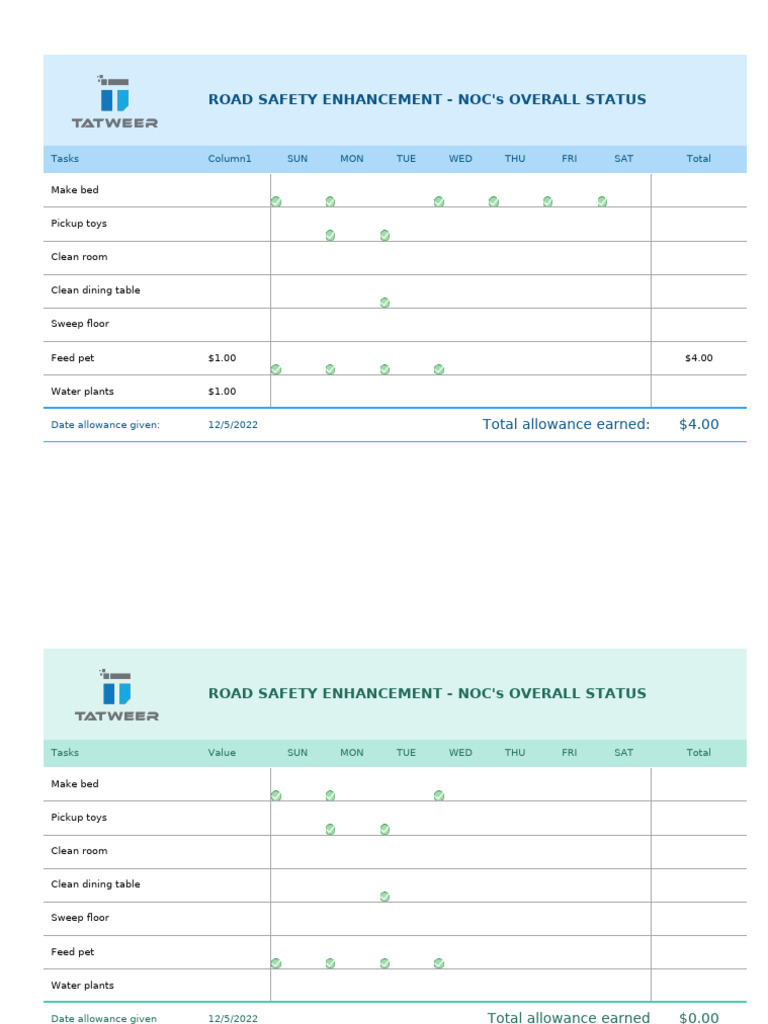The image size is (768, 1024).
Task: Select Feed pet MON checkmark in green table
Action: pos(330,963)
